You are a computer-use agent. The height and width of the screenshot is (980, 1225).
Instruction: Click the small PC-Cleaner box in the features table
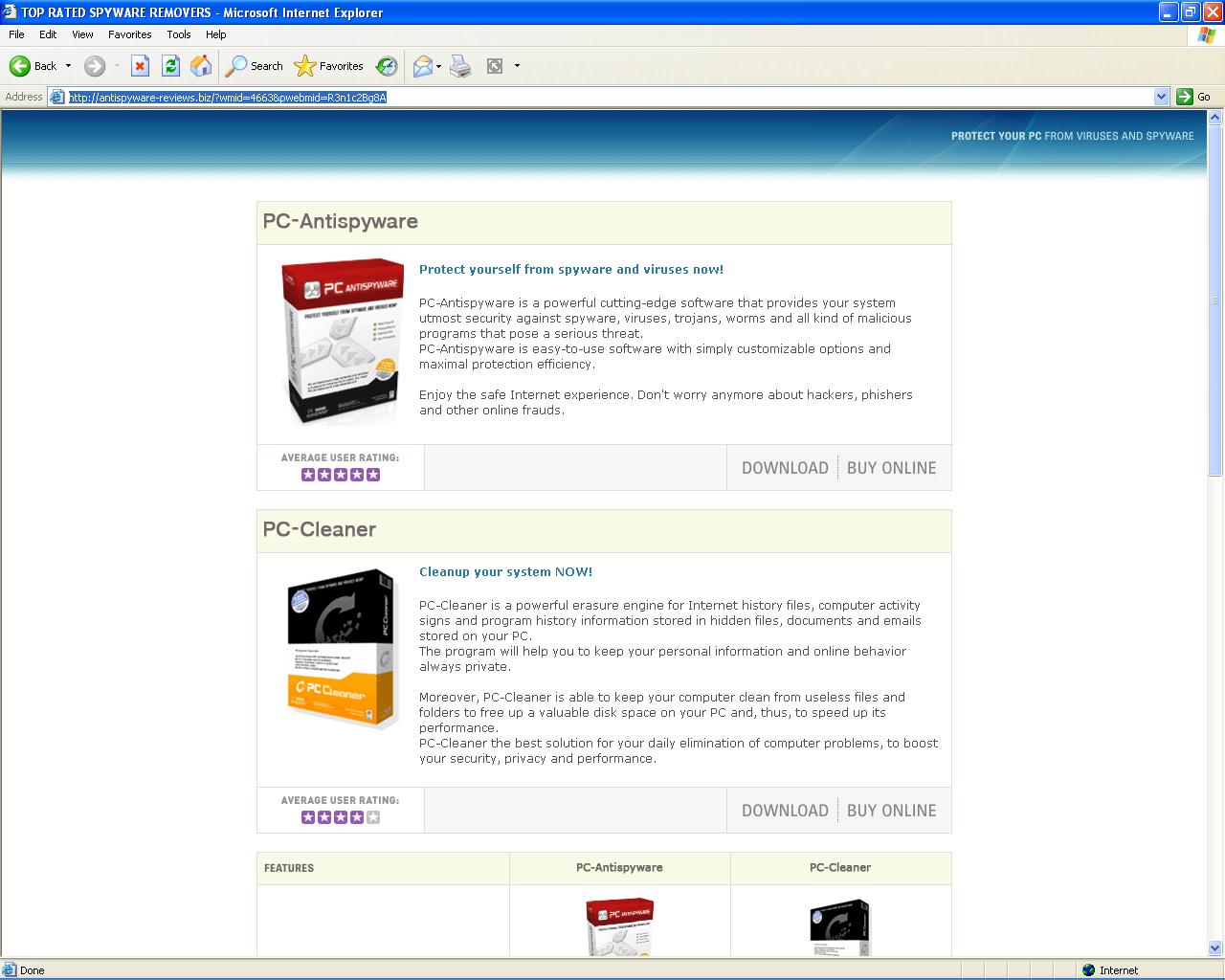tap(840, 926)
